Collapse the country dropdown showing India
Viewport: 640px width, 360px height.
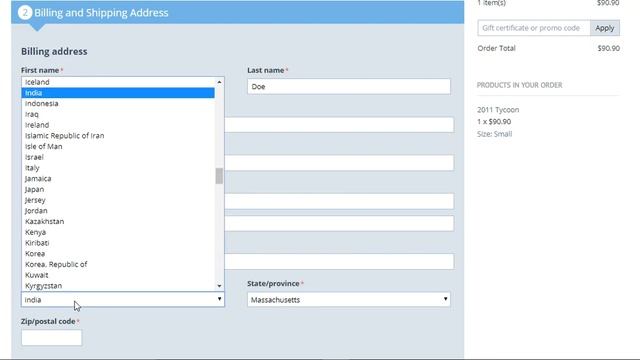122,300
